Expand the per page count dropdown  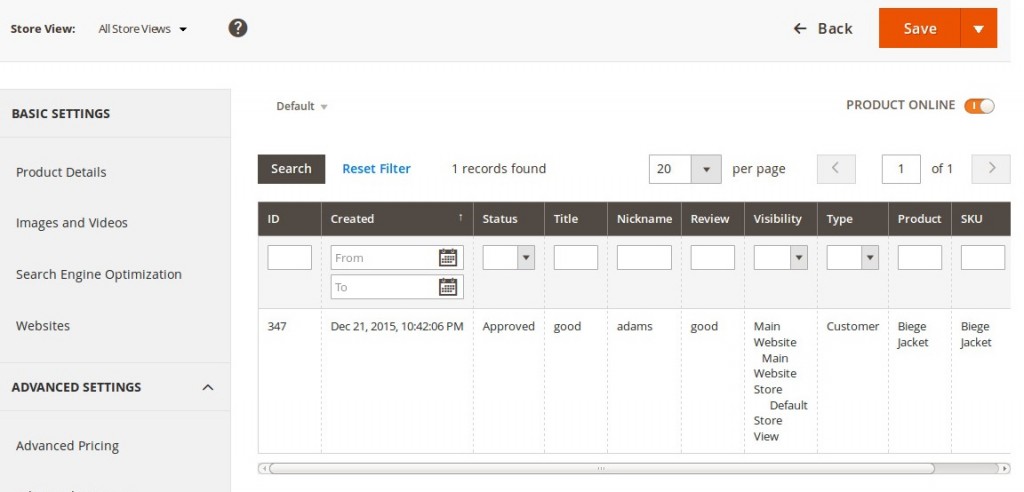[706, 169]
